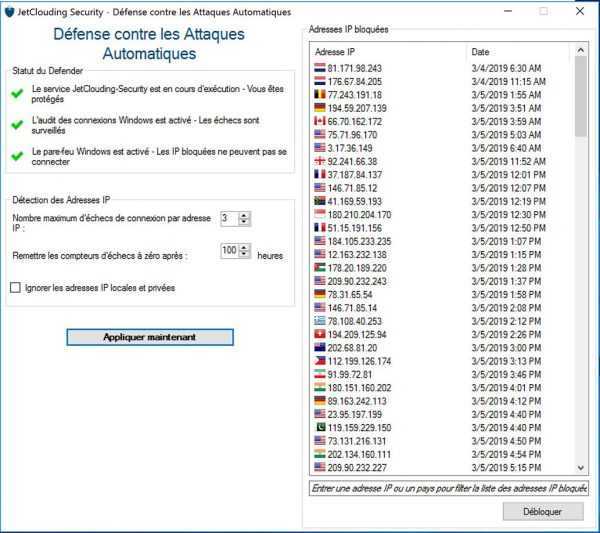The width and height of the screenshot is (600, 533).
Task: Select the 78.31.65.54 entry
Action: click(443, 295)
